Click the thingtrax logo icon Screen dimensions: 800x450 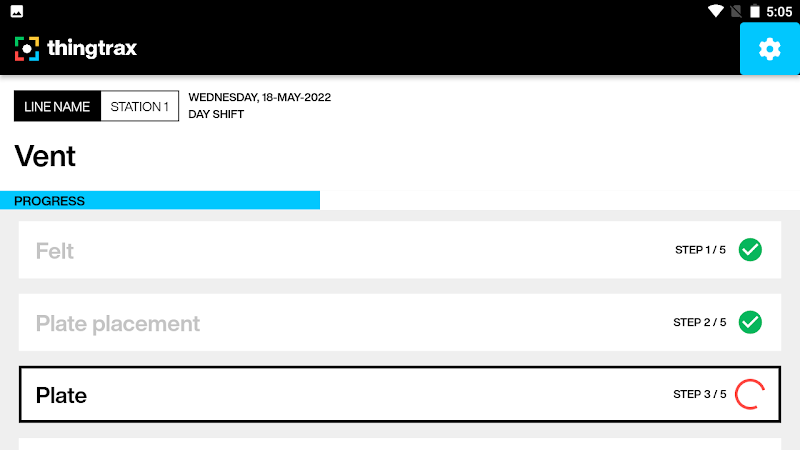[x=27, y=49]
